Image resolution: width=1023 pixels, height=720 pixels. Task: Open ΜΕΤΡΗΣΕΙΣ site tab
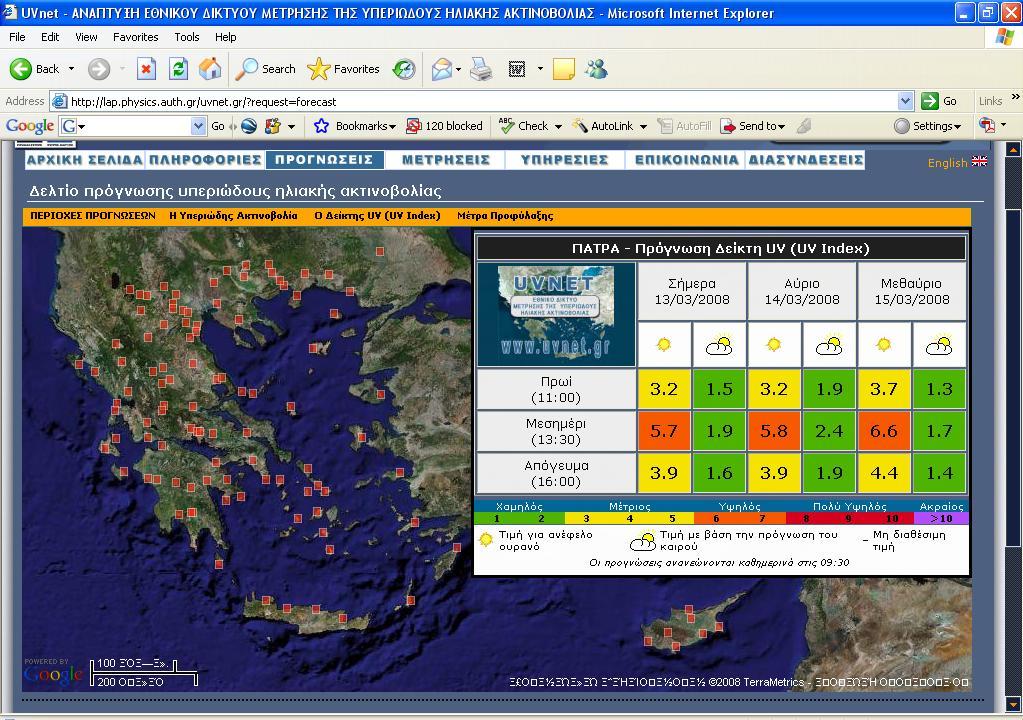[x=446, y=160]
